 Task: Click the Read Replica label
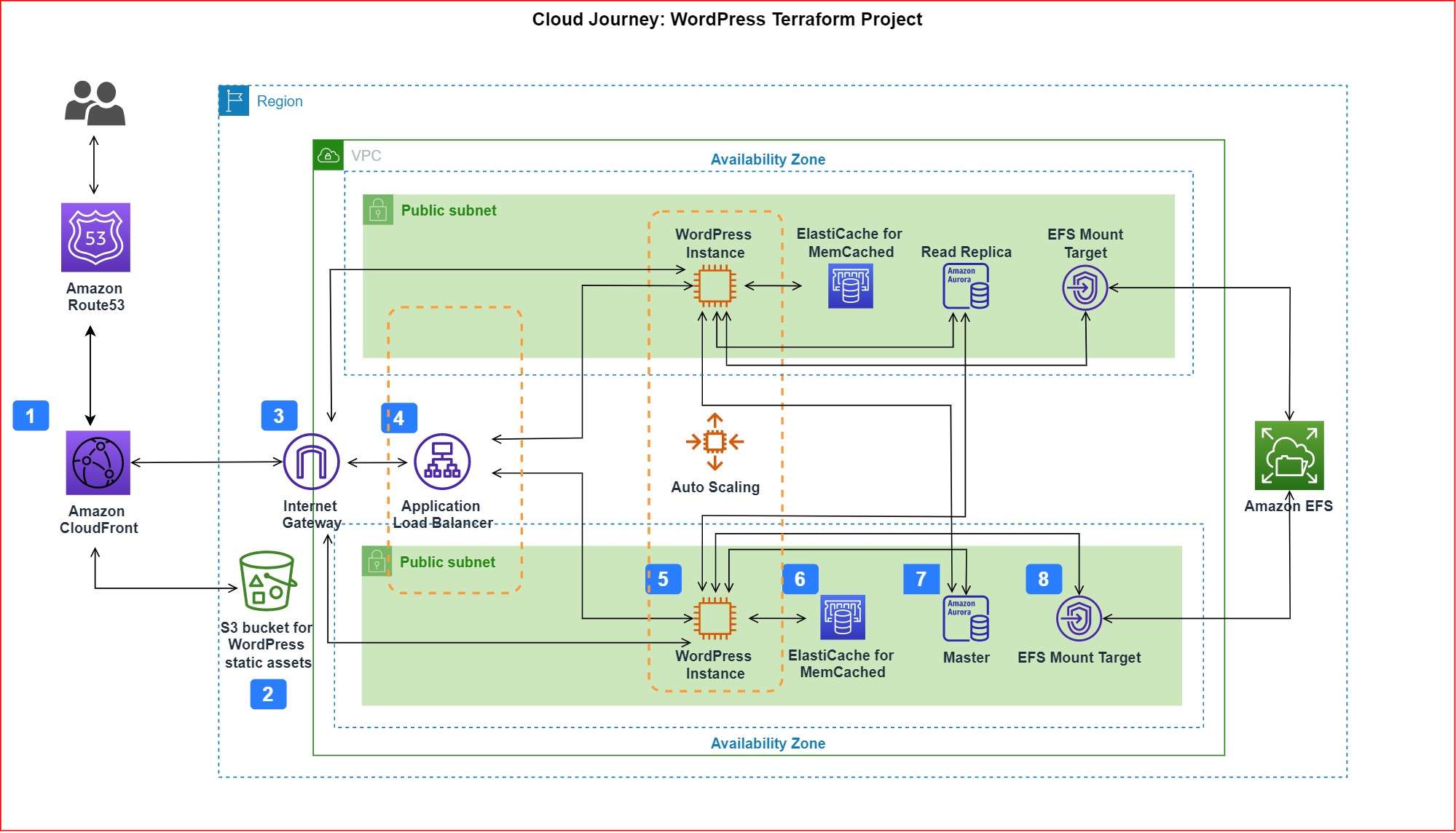tap(966, 252)
